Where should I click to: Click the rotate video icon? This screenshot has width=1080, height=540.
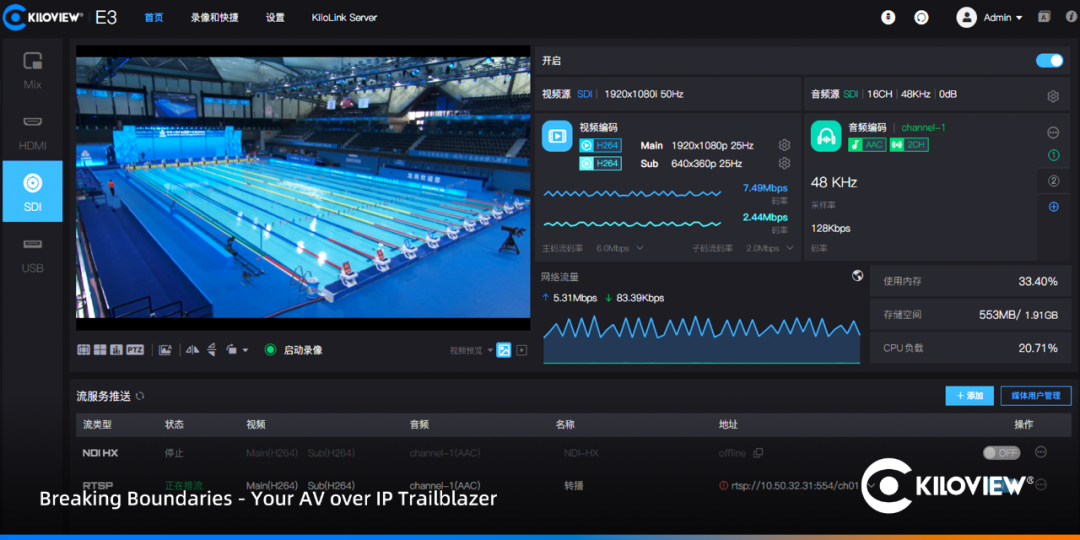click(x=232, y=350)
